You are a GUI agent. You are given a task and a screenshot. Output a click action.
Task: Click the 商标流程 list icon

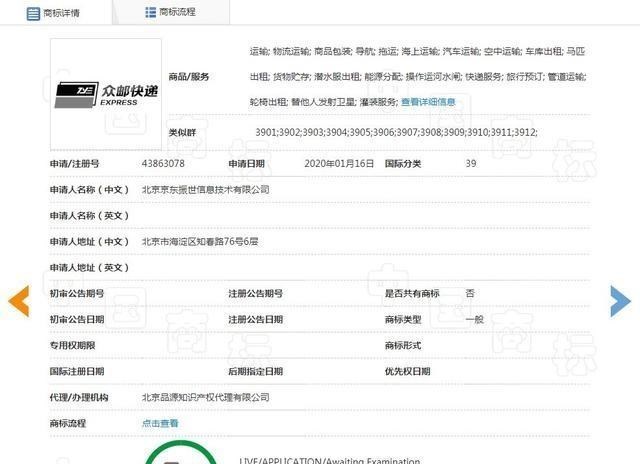(x=151, y=12)
